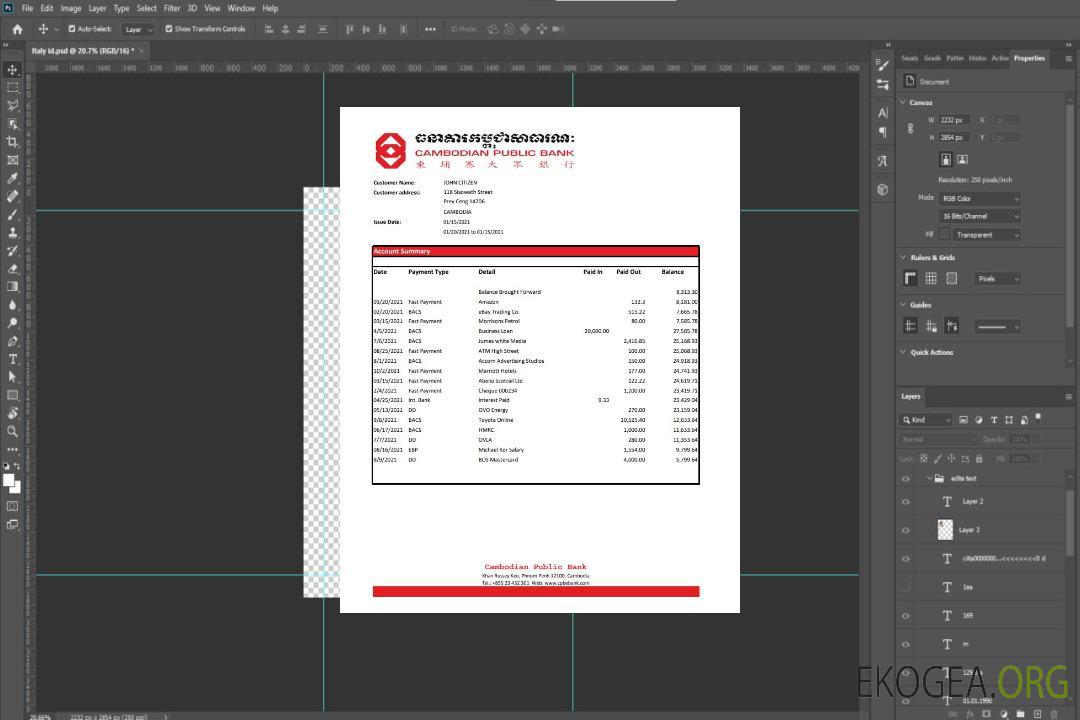1080x720 pixels.
Task: Open the Character panel icon
Action: click(x=882, y=112)
